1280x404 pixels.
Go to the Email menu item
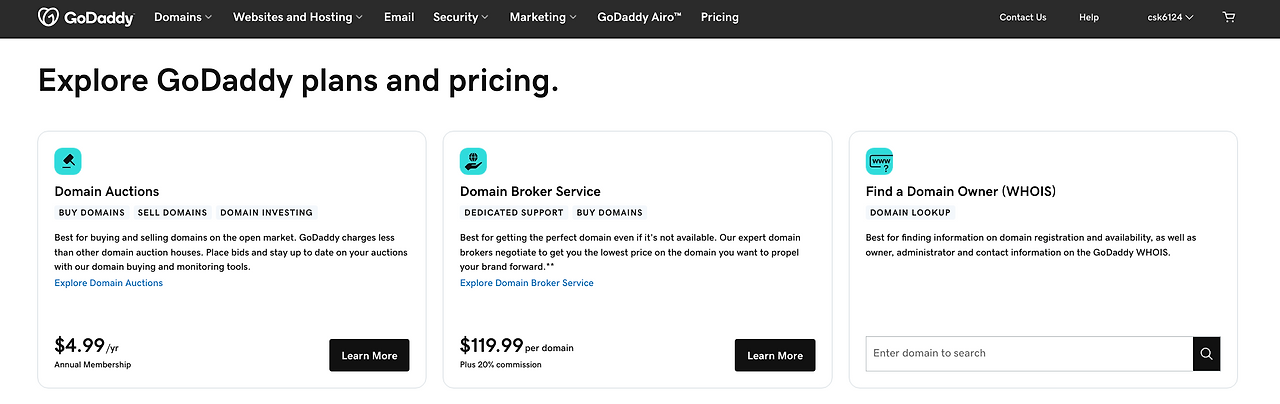[x=399, y=17]
